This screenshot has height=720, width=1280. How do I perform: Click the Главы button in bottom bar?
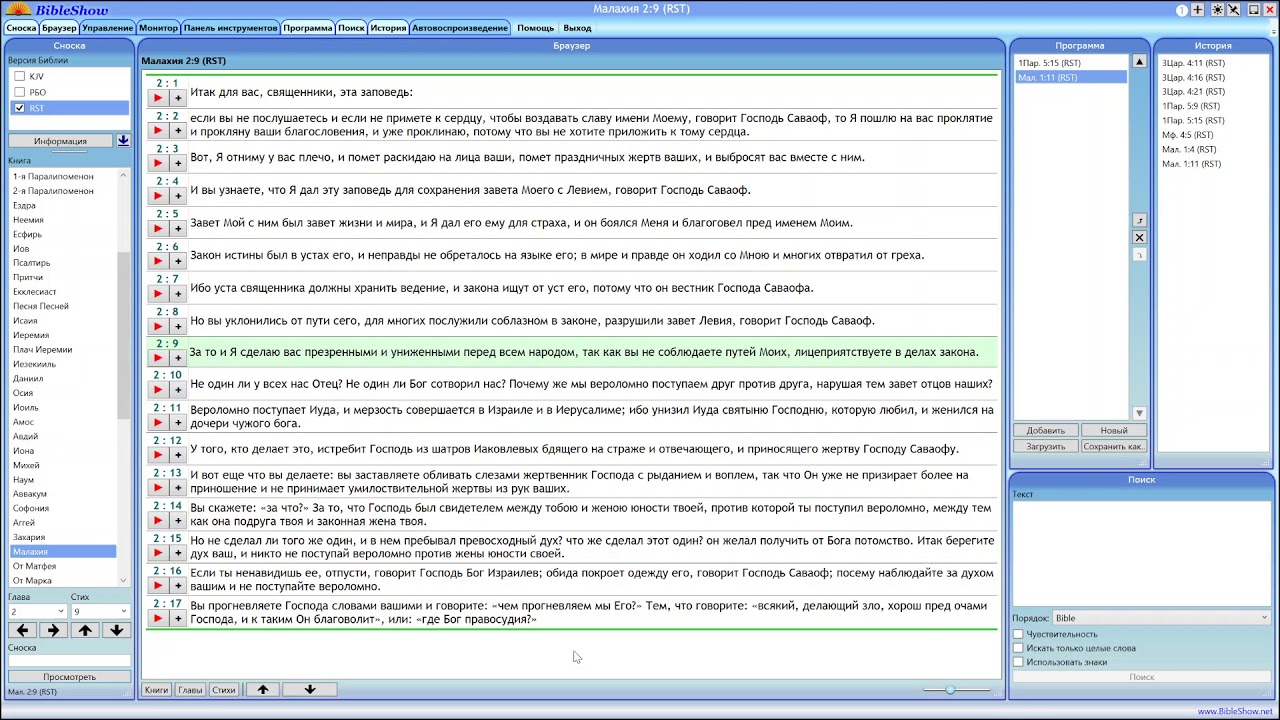(x=190, y=690)
